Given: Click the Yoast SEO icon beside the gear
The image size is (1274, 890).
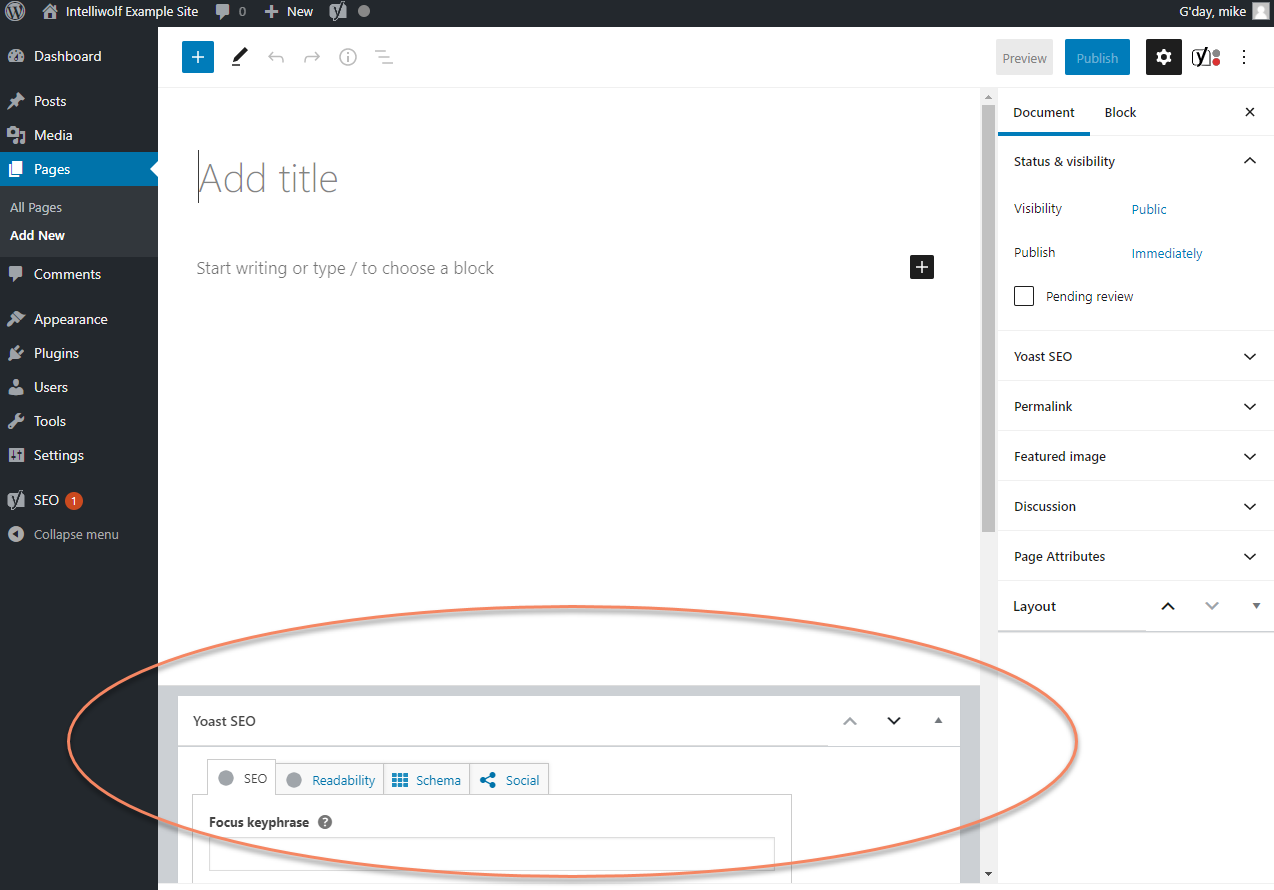Looking at the screenshot, I should [1203, 57].
